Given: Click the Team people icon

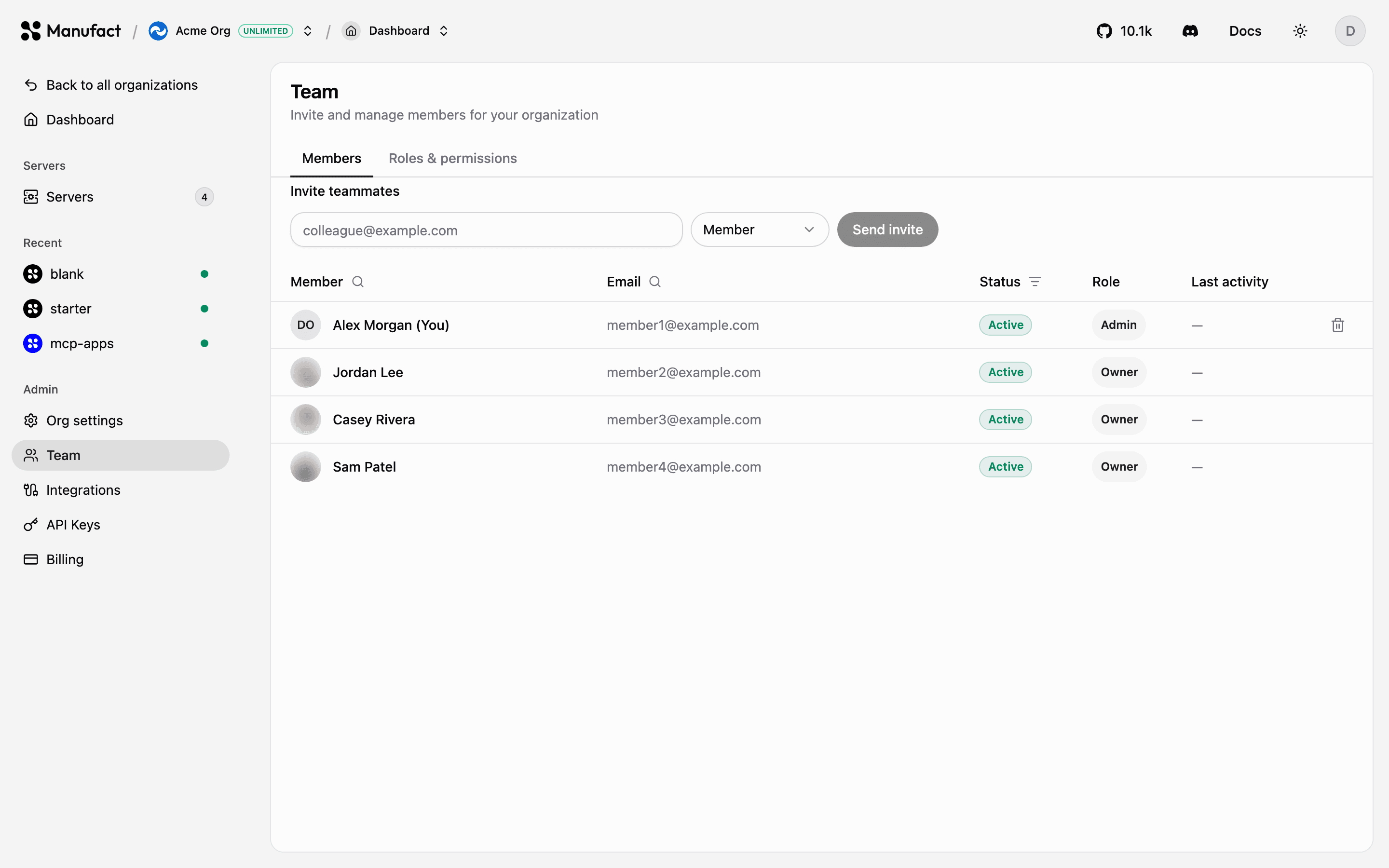Looking at the screenshot, I should [x=31, y=455].
